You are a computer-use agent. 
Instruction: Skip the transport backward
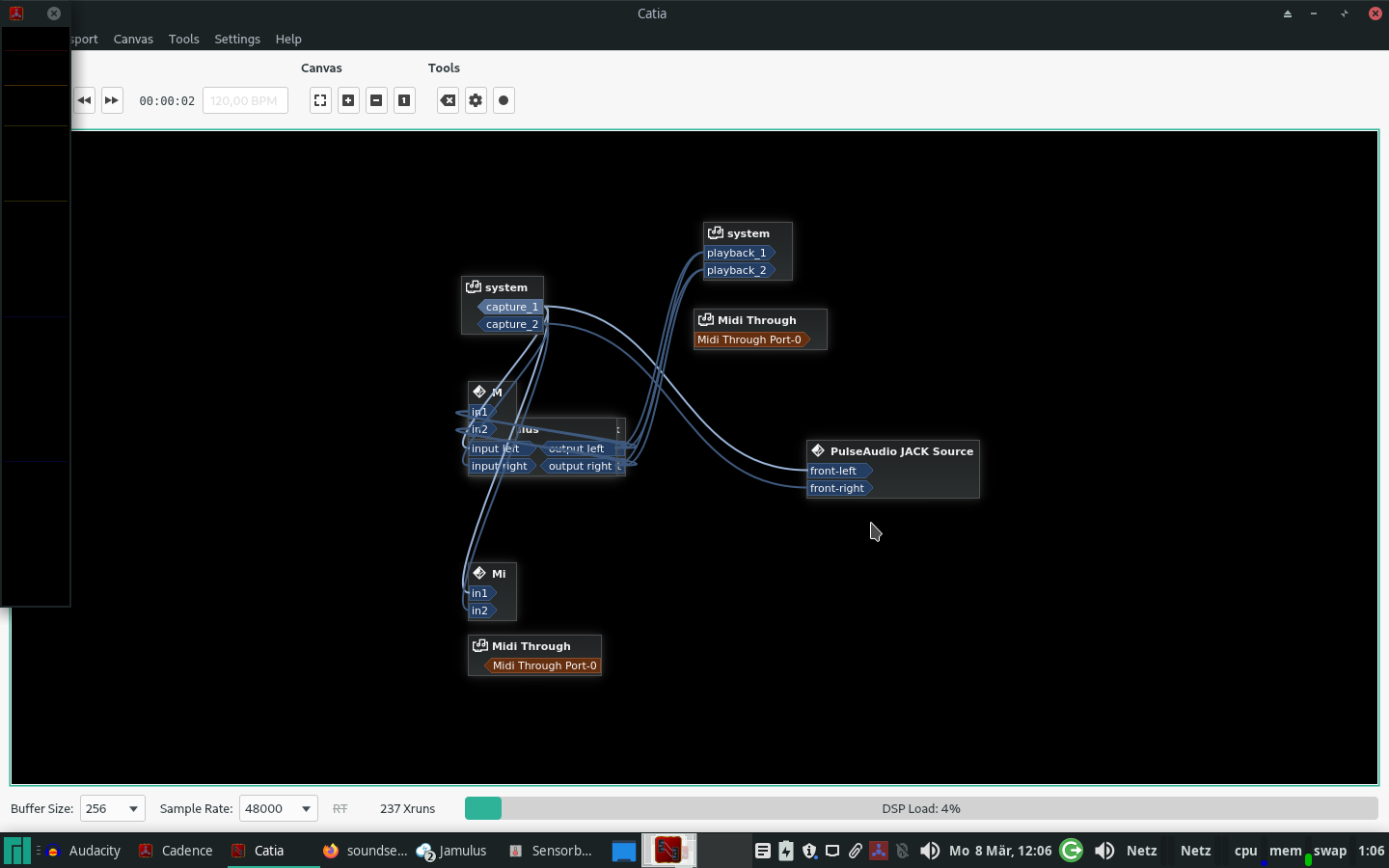84,100
